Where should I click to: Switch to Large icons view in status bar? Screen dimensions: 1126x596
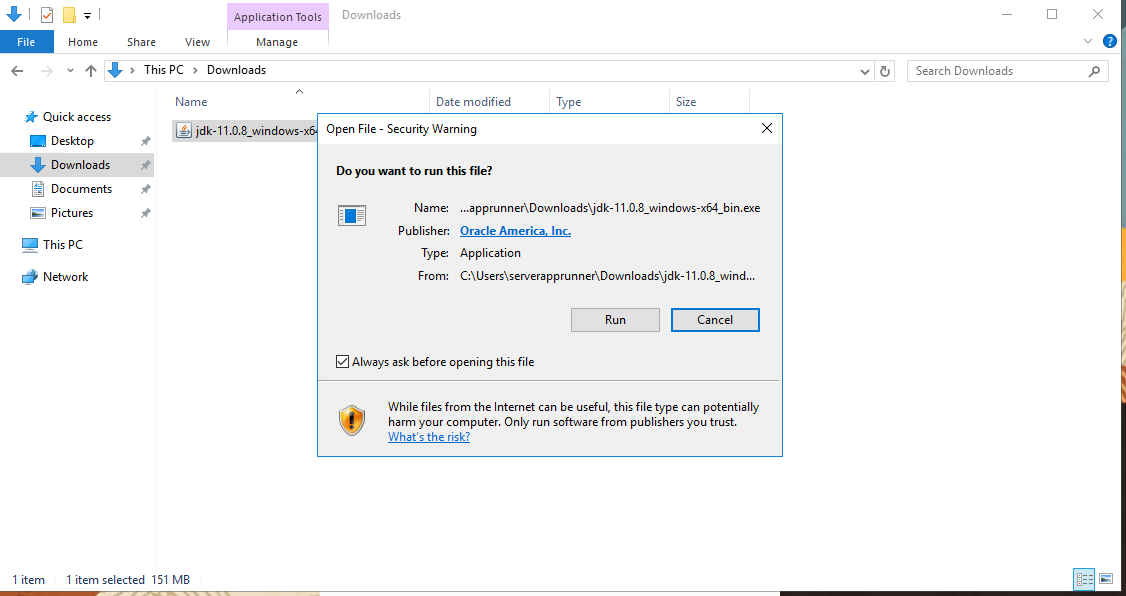point(1106,579)
